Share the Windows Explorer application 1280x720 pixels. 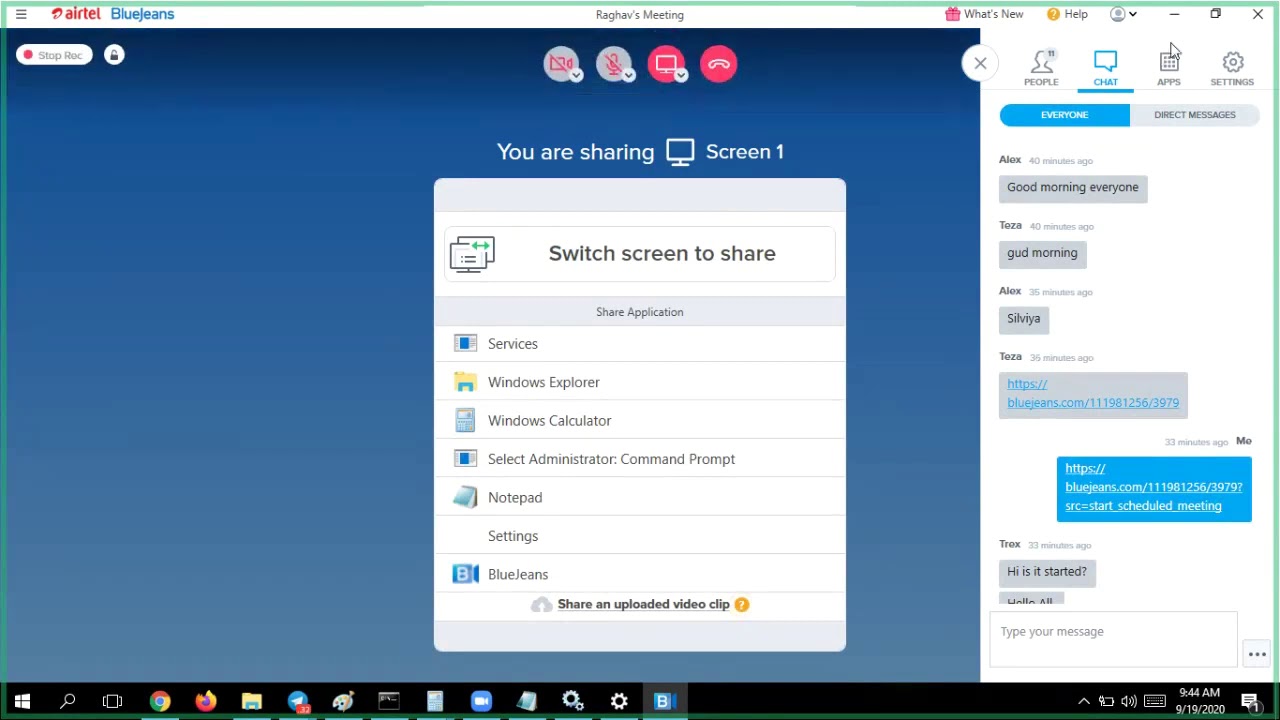[x=640, y=382]
